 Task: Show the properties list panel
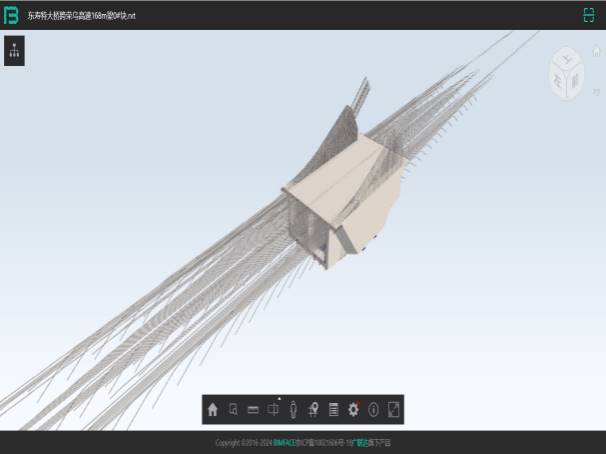[x=333, y=409]
